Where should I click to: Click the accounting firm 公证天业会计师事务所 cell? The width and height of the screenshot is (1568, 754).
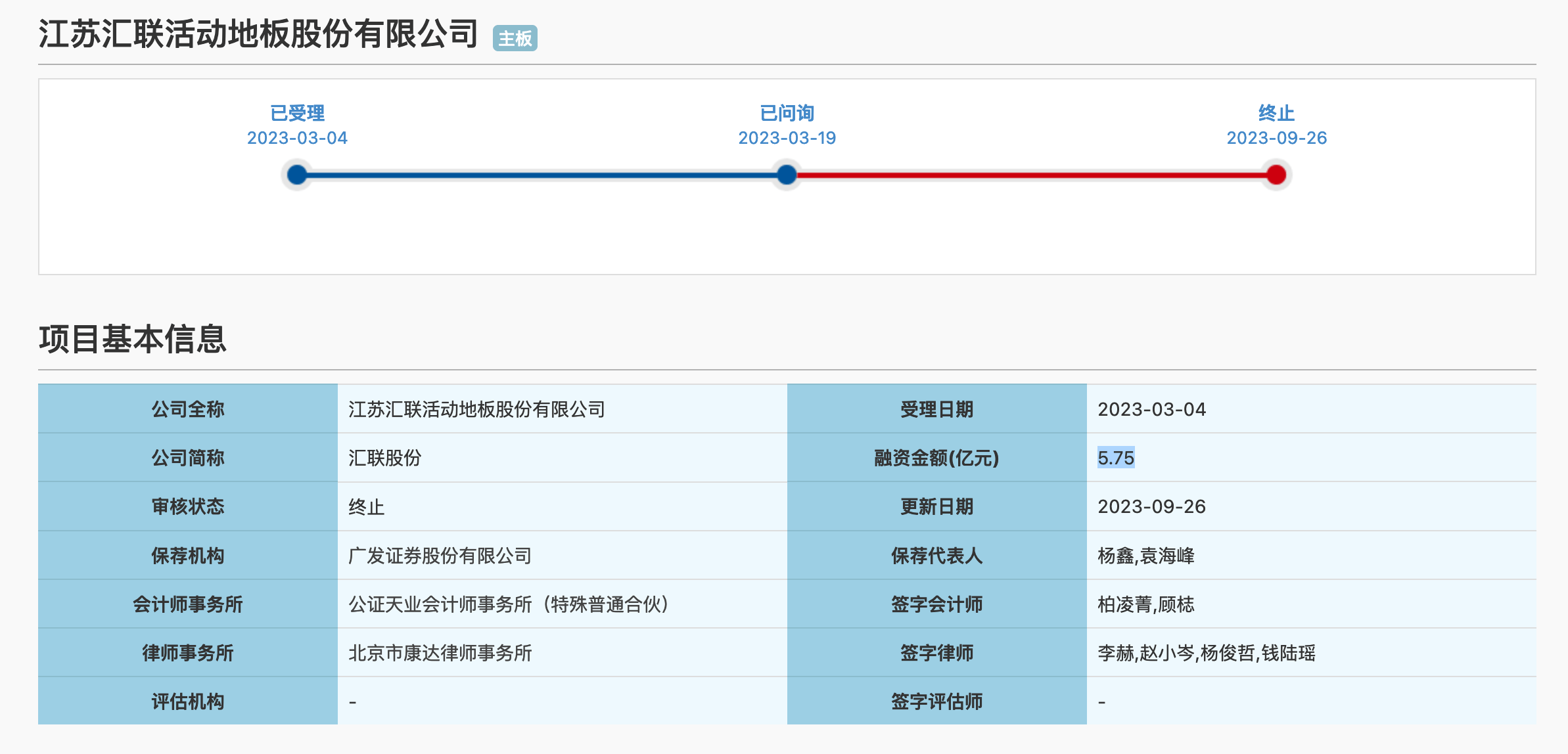508,604
